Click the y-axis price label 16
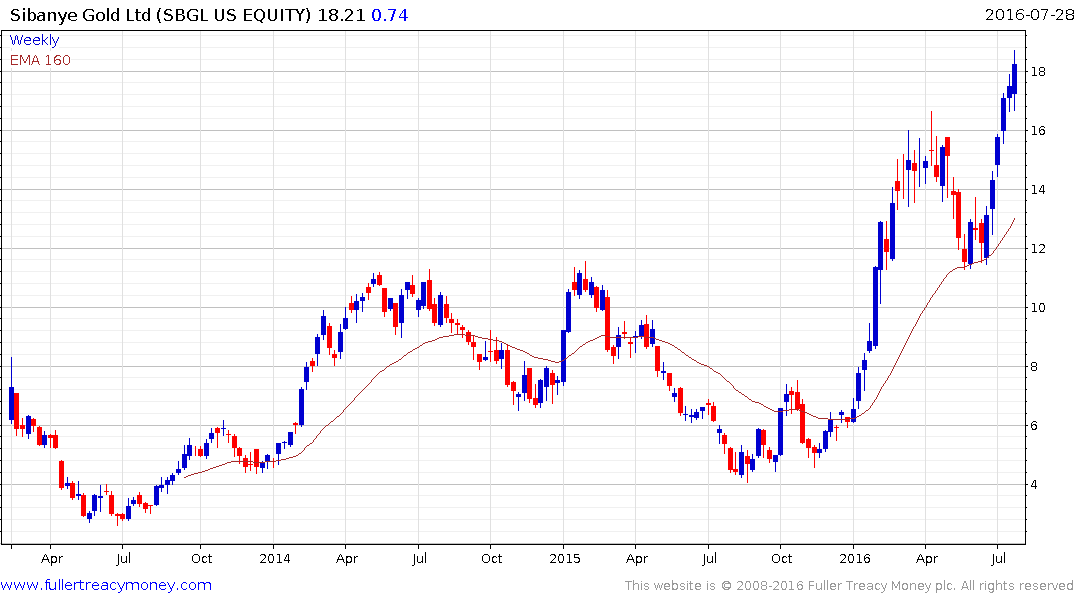 (1038, 130)
